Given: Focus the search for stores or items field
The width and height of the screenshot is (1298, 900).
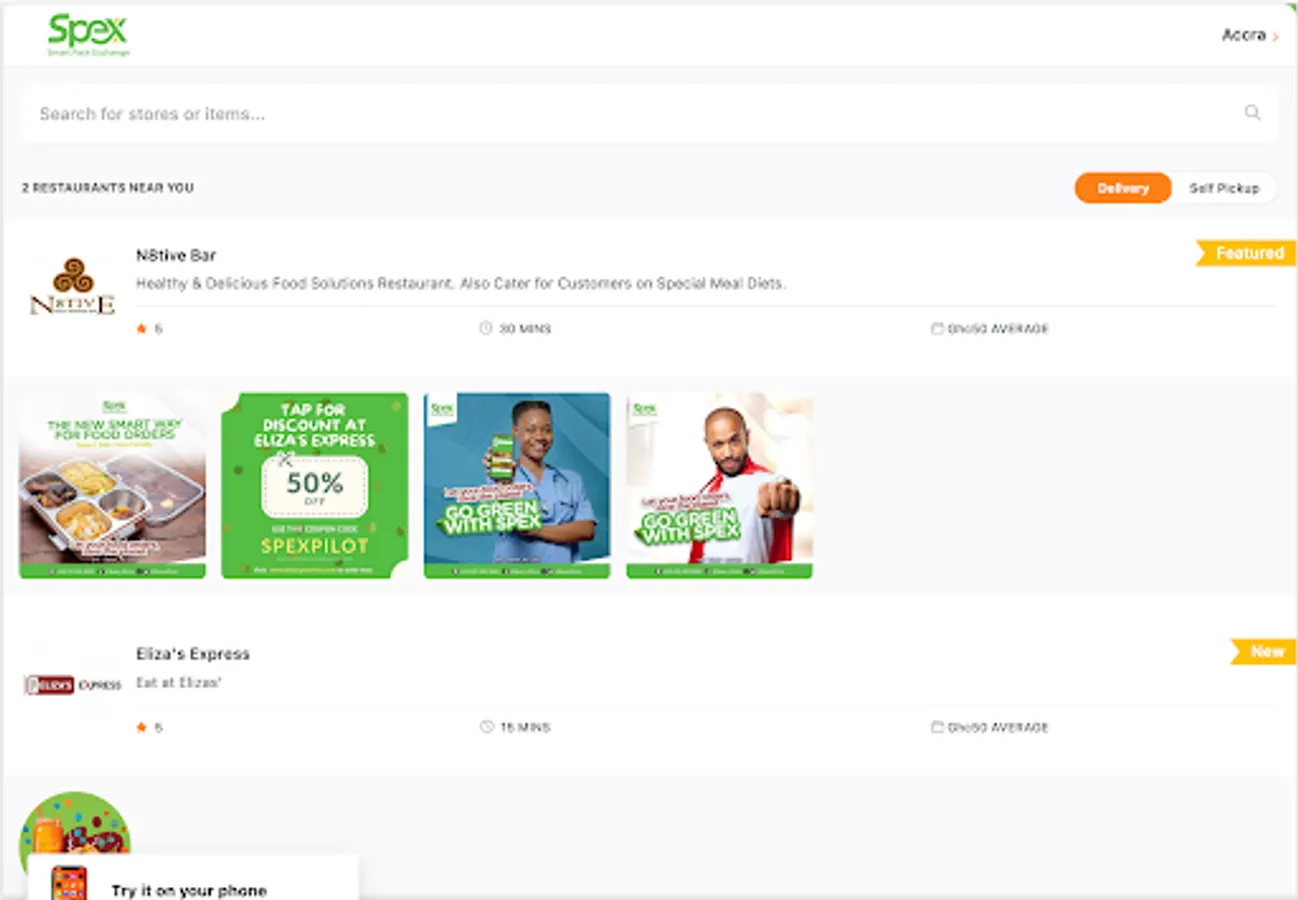Looking at the screenshot, I should (x=649, y=114).
